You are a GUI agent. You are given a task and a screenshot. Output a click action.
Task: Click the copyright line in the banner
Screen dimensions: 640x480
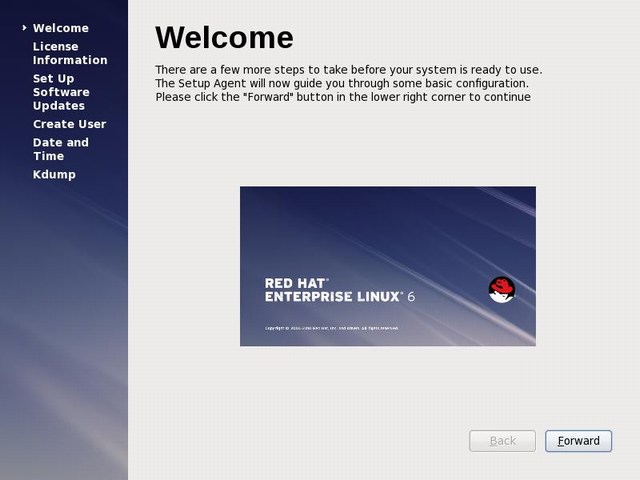click(x=332, y=328)
